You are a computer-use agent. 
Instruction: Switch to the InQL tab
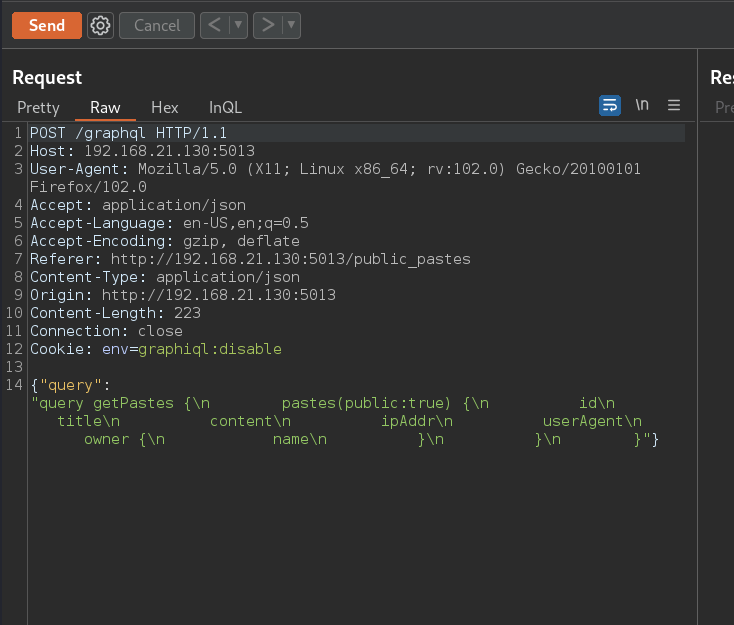225,107
